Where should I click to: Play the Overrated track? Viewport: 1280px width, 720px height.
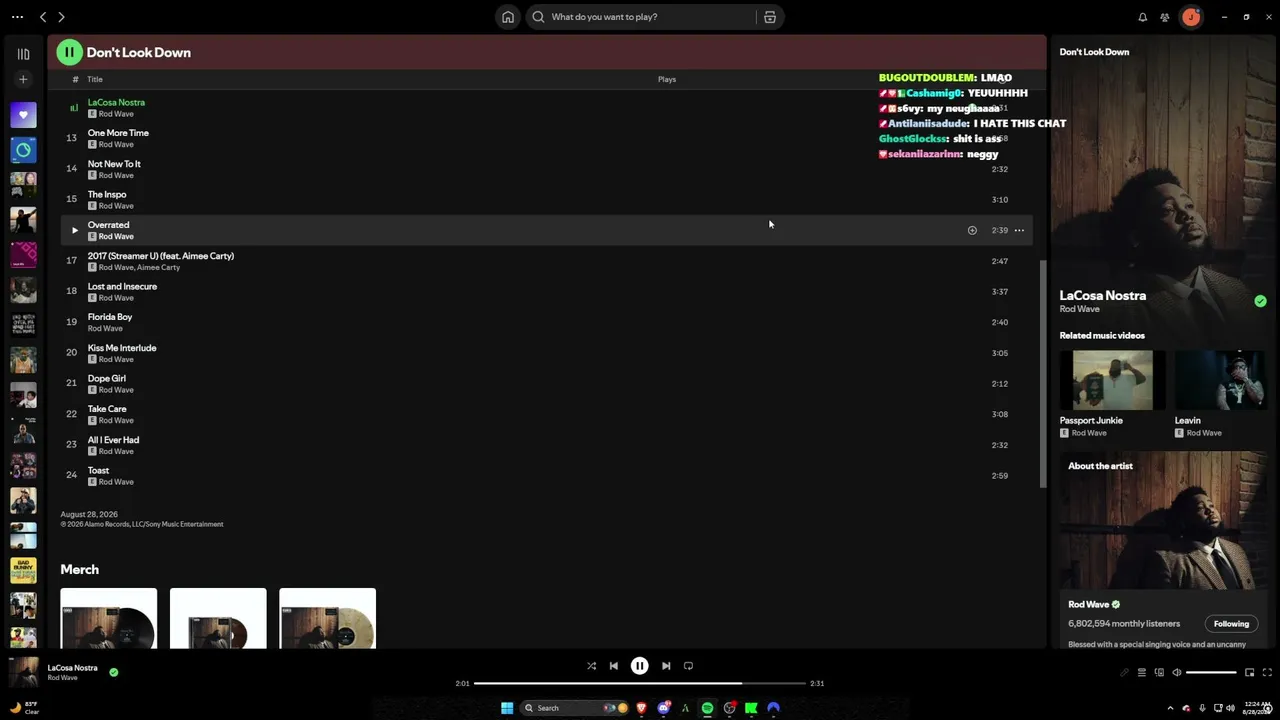74,230
